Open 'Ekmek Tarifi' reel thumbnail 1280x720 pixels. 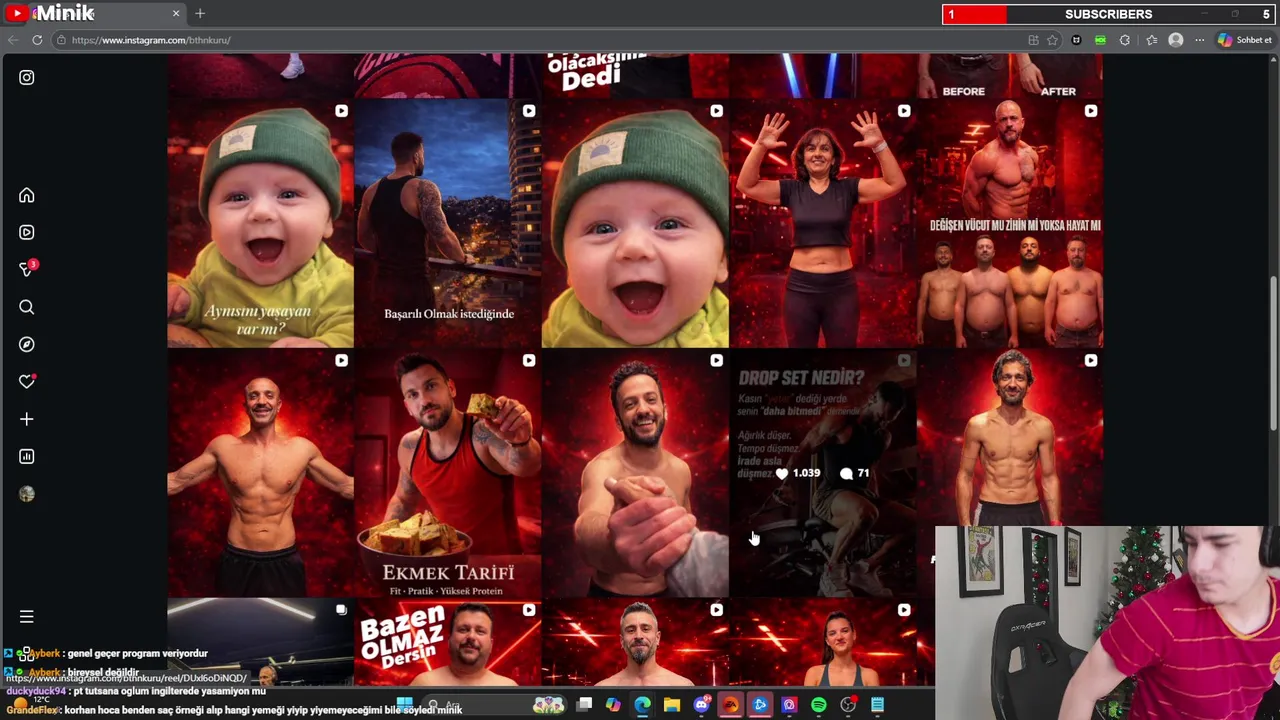click(x=448, y=472)
